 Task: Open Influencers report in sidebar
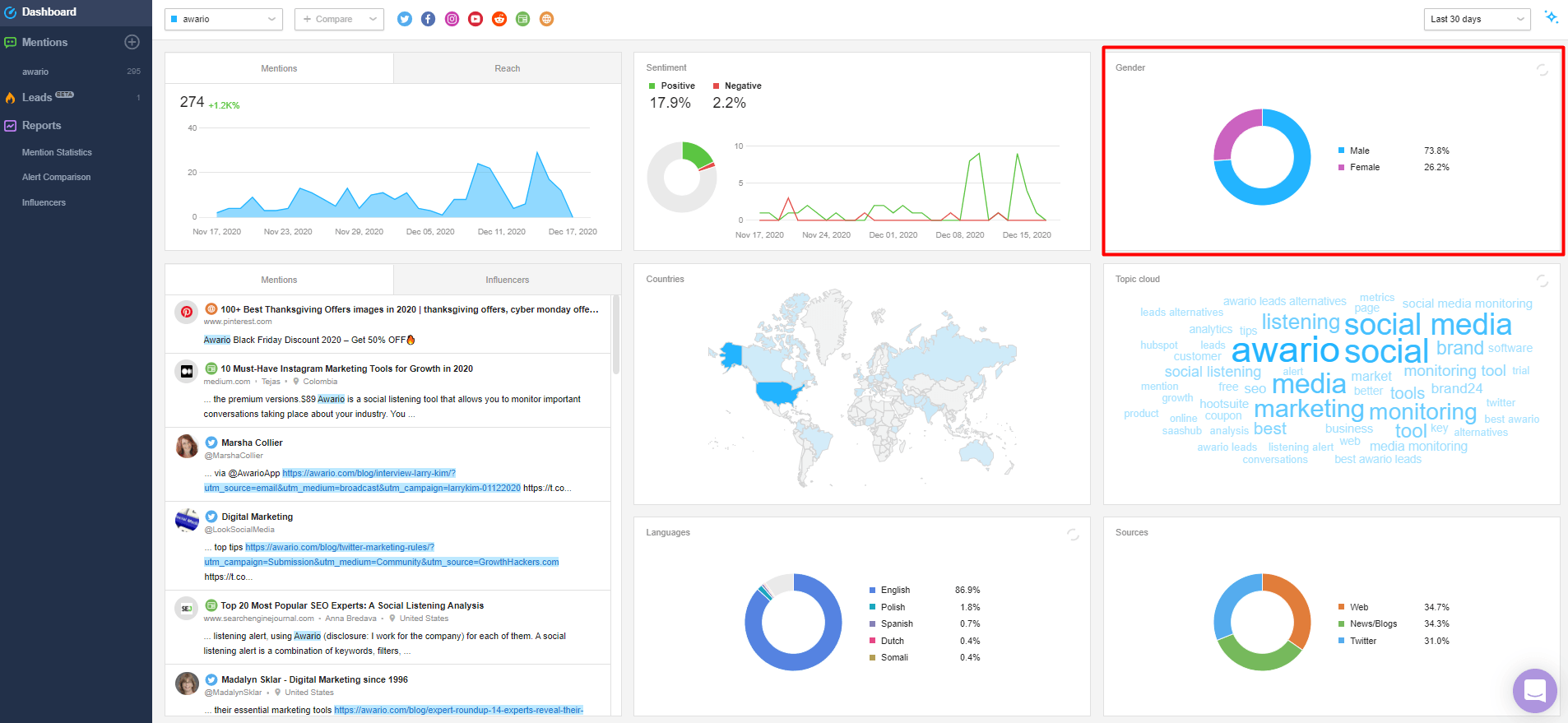[44, 202]
